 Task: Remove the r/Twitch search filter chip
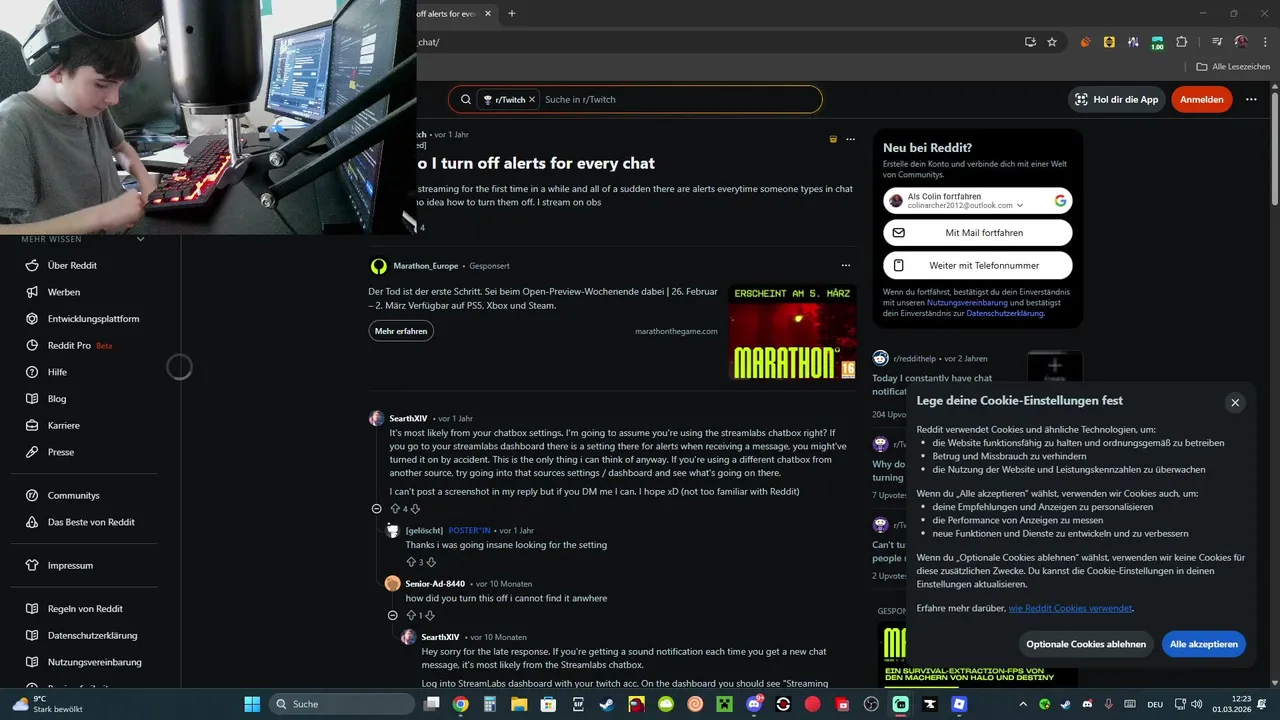click(532, 99)
